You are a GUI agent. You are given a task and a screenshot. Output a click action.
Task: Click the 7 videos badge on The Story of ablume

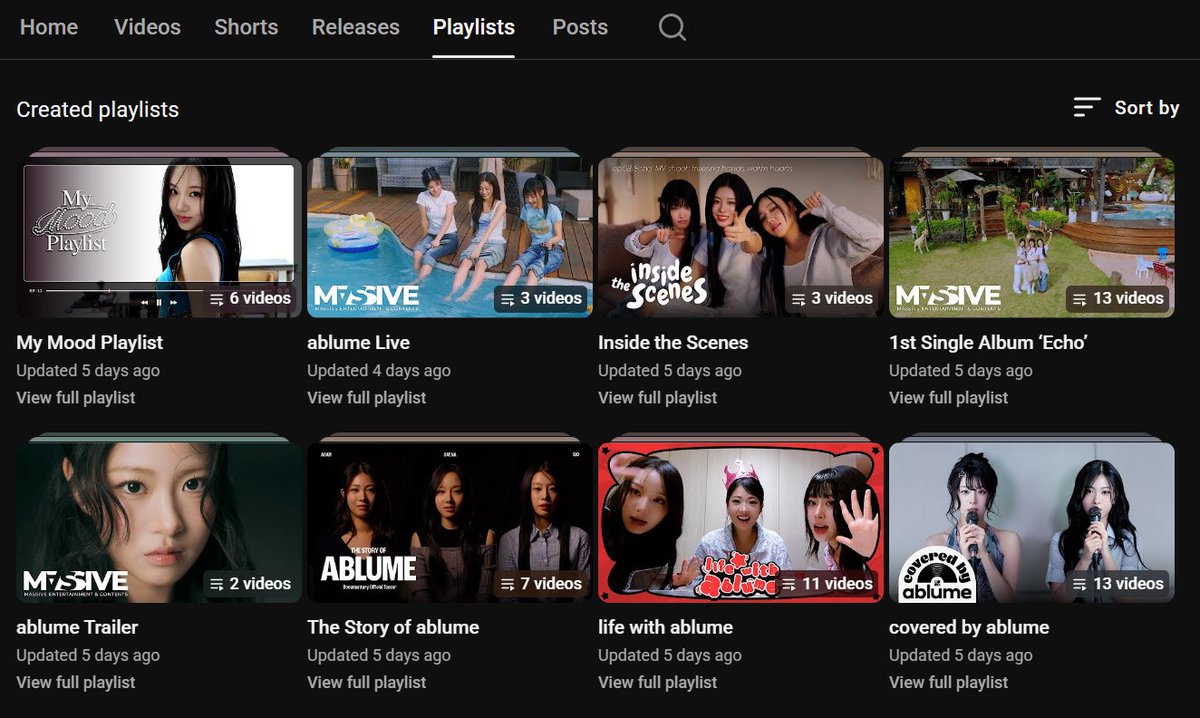click(541, 583)
